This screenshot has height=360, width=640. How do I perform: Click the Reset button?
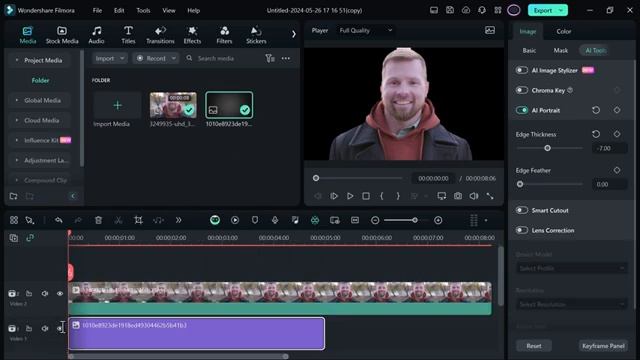coord(533,346)
